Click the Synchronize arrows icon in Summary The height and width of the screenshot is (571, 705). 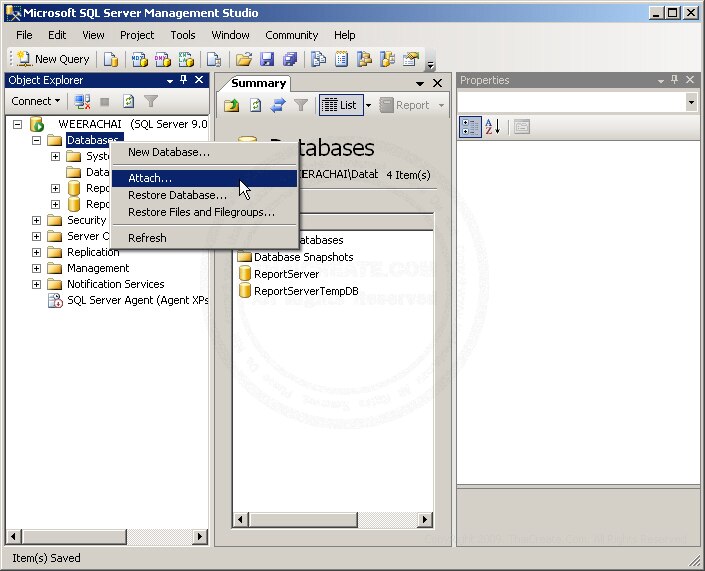(x=278, y=105)
